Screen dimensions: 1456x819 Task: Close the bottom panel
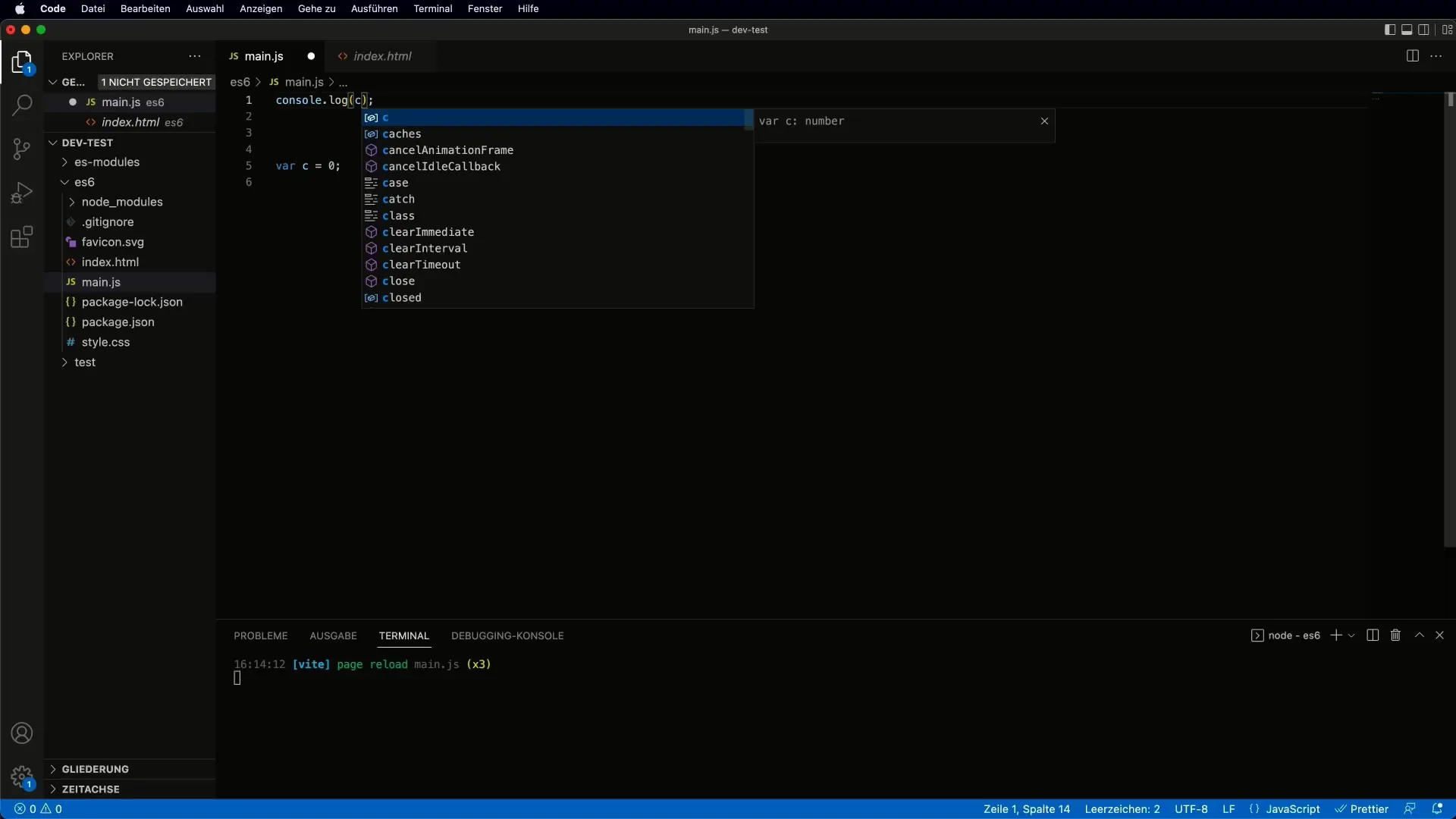1439,635
